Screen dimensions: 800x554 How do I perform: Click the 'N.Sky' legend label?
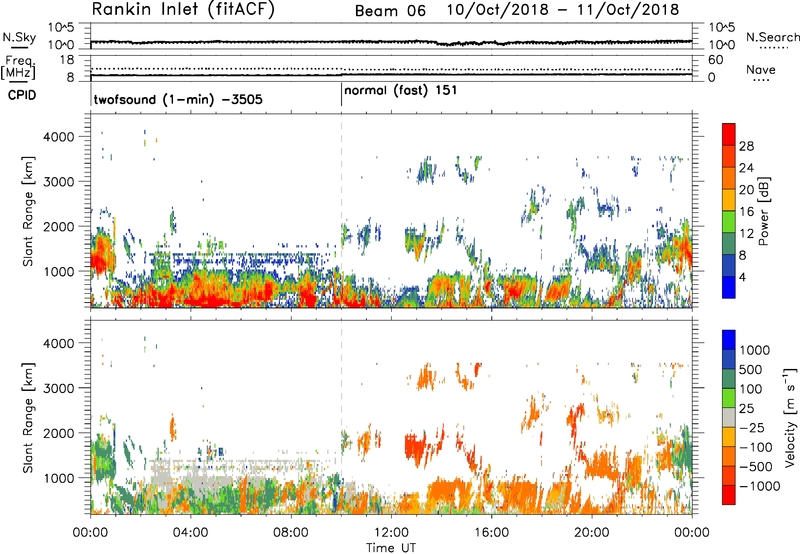19,37
